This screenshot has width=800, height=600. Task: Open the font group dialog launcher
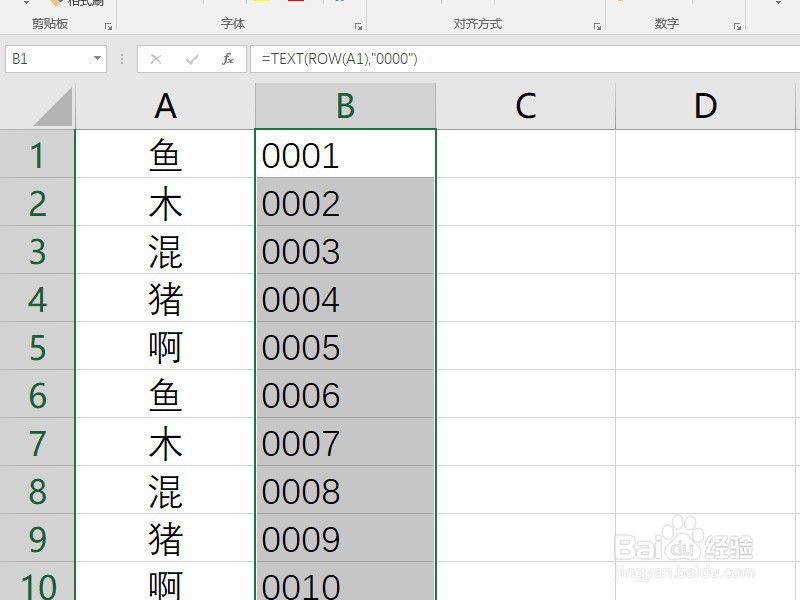pyautogui.click(x=358, y=27)
